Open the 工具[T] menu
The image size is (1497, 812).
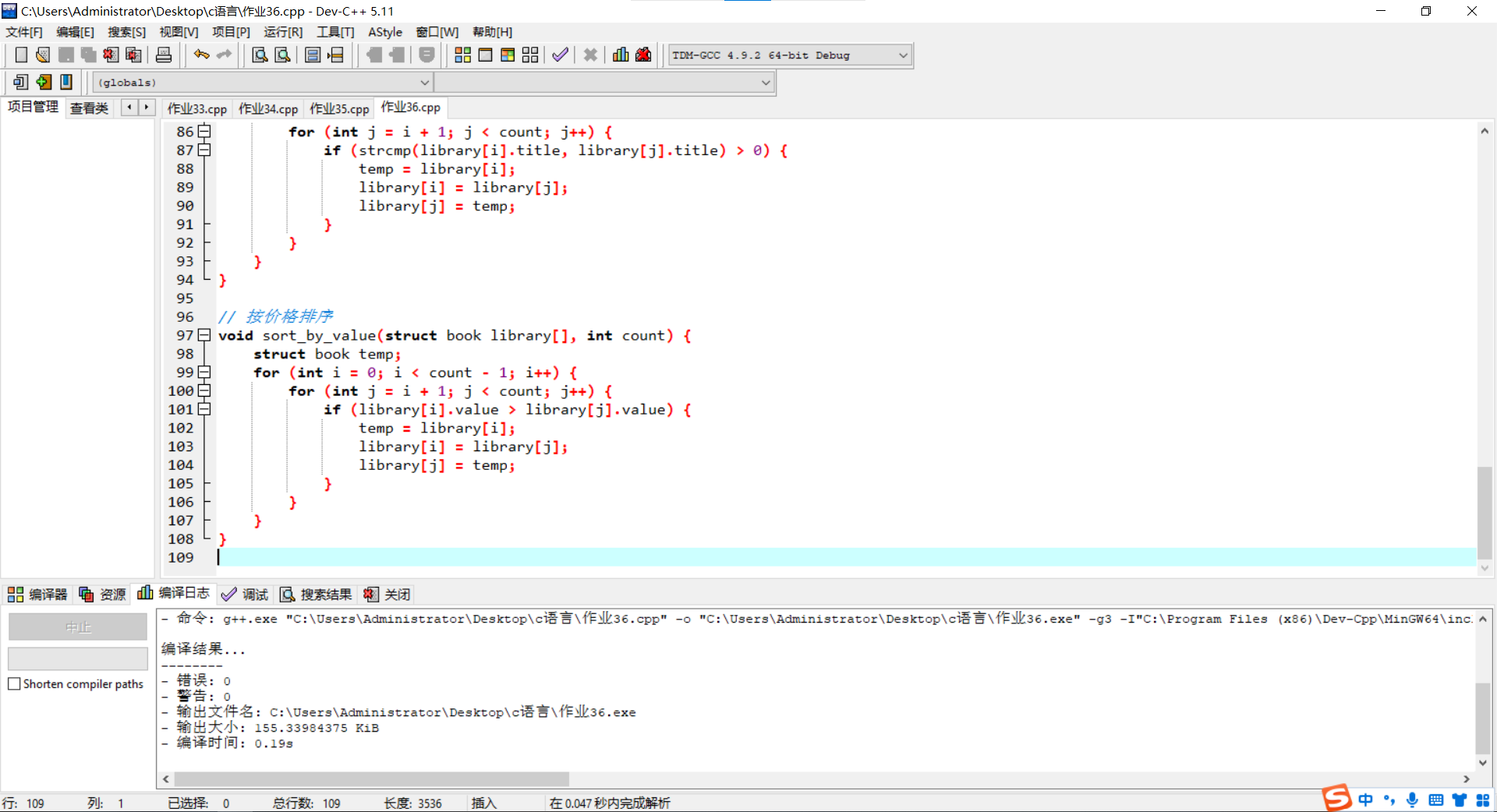click(x=335, y=32)
